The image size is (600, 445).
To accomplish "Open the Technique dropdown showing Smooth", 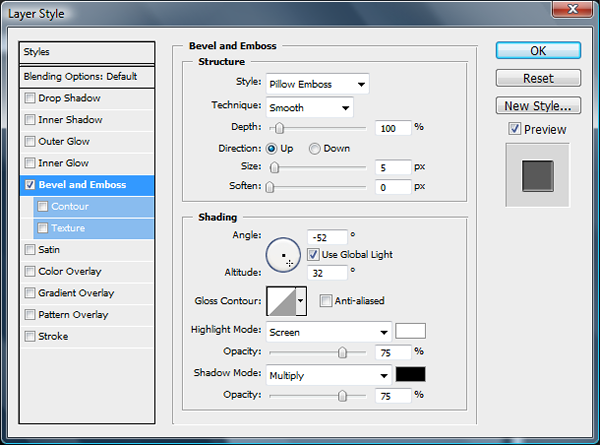I will pos(309,107).
